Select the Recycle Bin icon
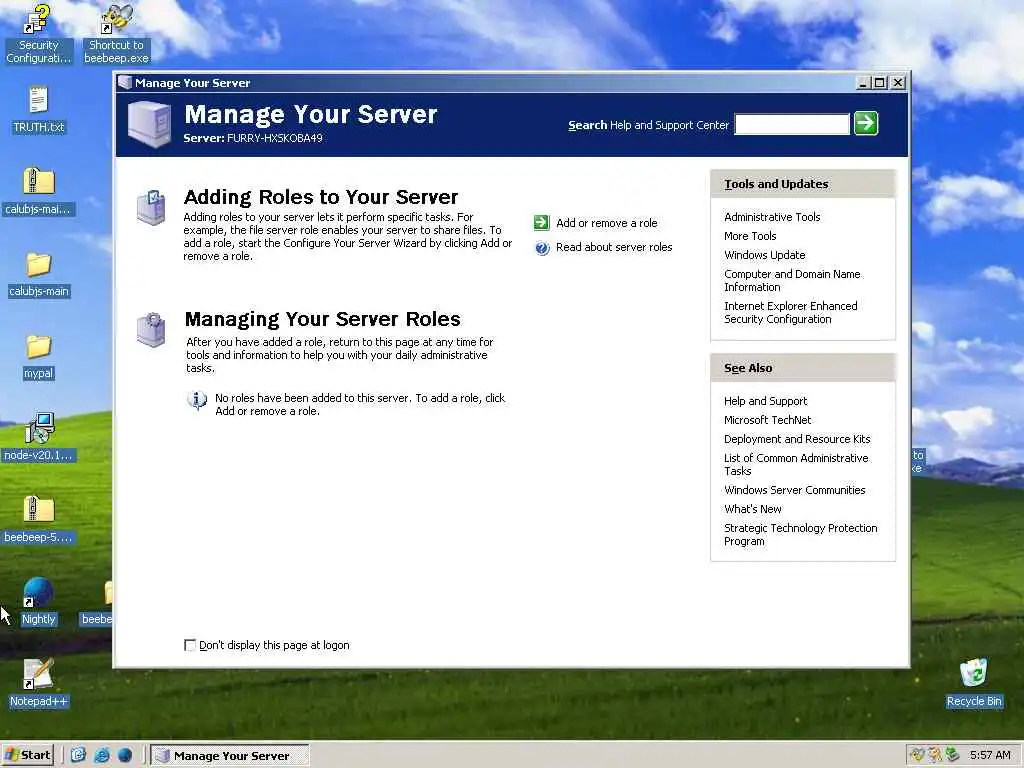The image size is (1024, 768). pos(974,683)
